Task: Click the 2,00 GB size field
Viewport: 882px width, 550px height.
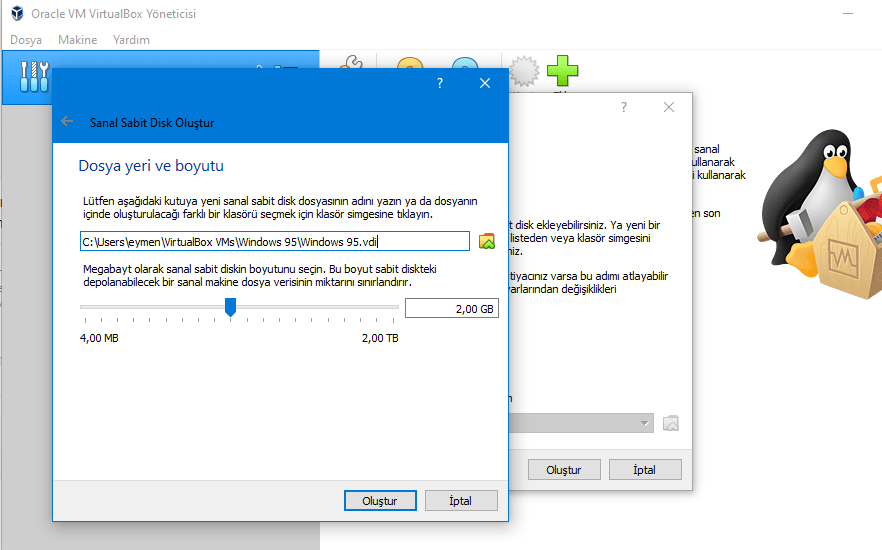Action: tap(452, 309)
